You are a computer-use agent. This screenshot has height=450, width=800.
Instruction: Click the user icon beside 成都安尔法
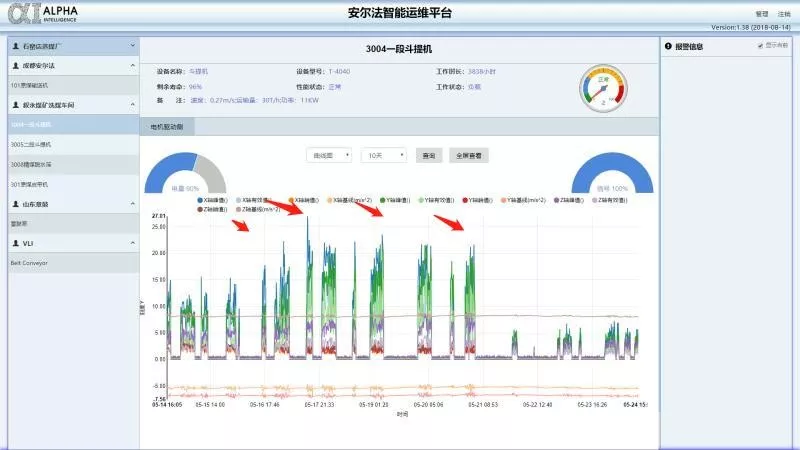pos(14,65)
